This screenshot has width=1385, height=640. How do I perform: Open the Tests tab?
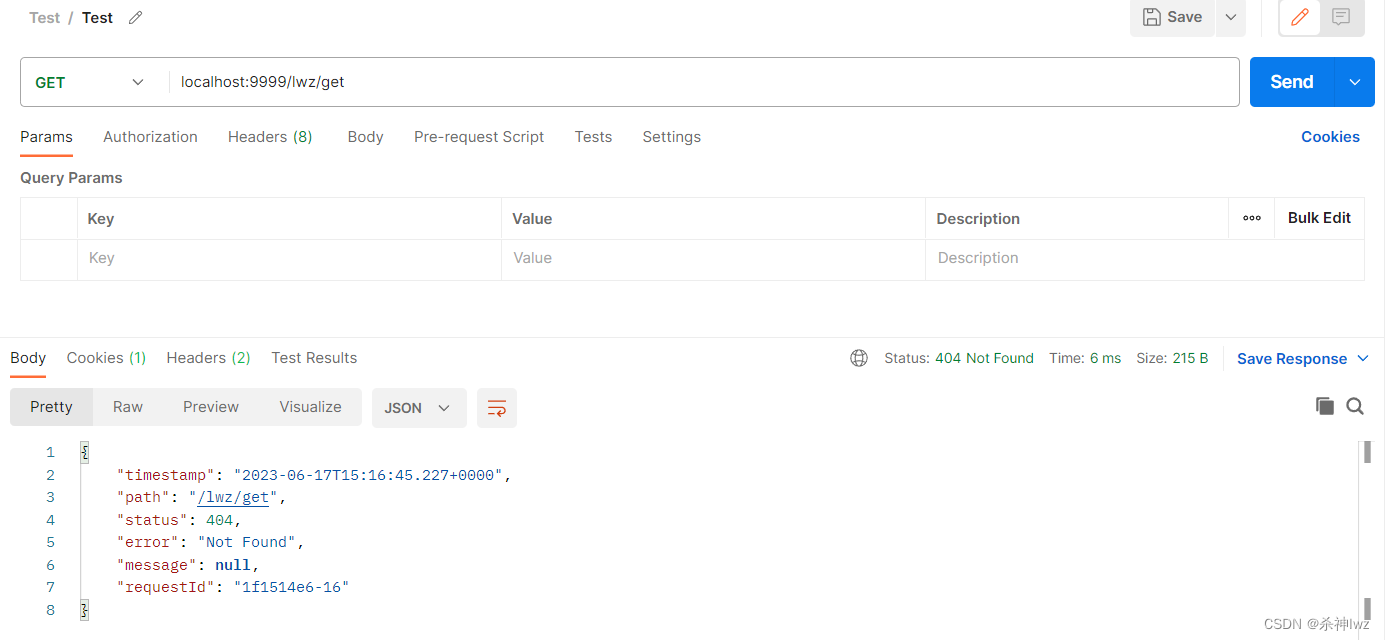[593, 137]
